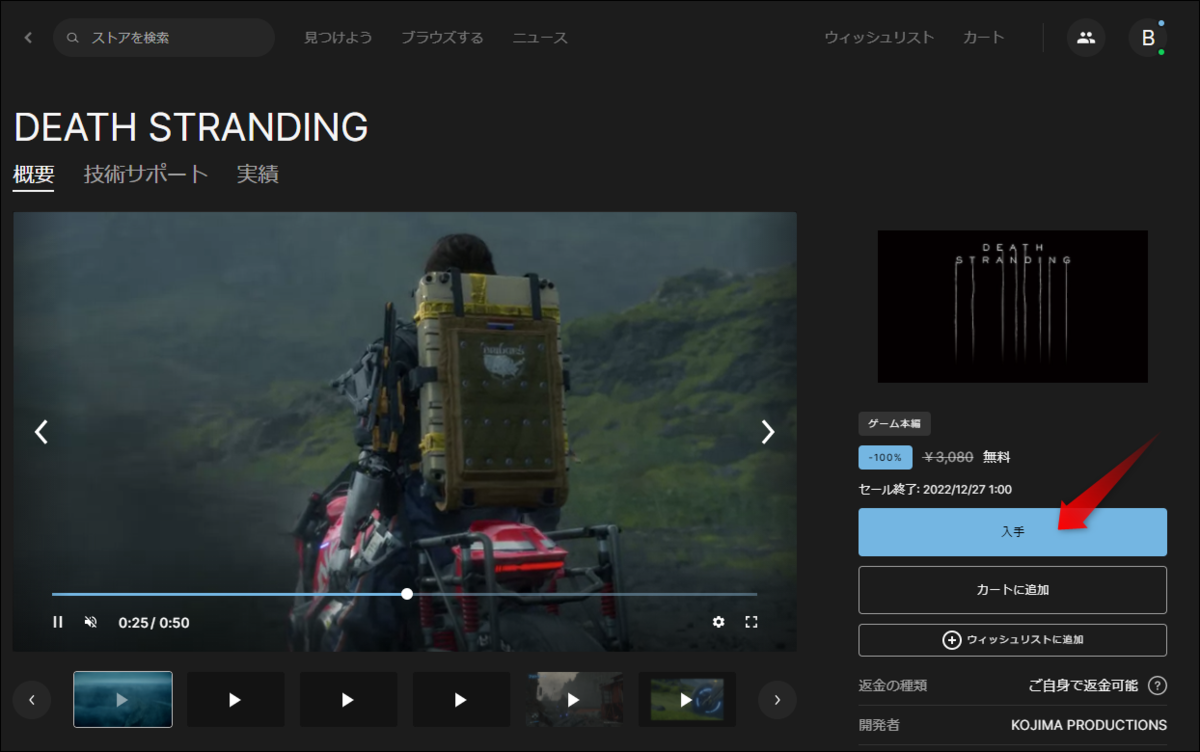Click the DEATH STRANDING logo image
This screenshot has height=752, width=1200.
click(1012, 306)
